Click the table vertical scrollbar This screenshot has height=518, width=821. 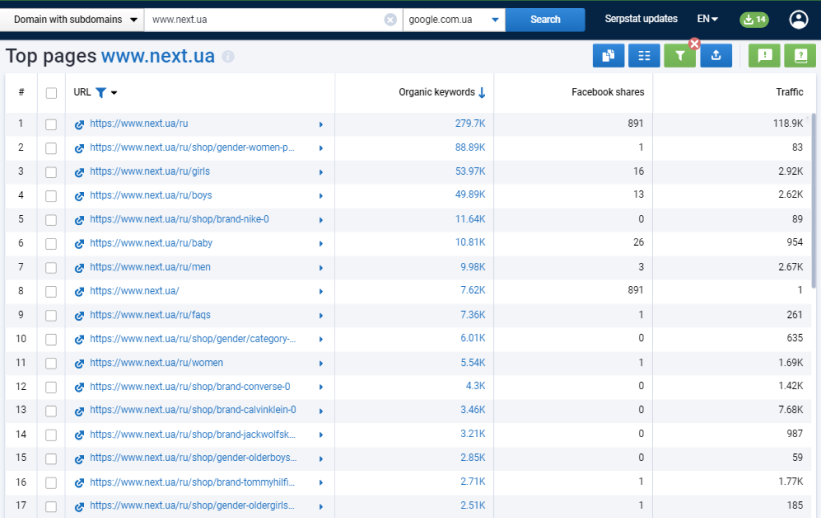click(x=813, y=200)
